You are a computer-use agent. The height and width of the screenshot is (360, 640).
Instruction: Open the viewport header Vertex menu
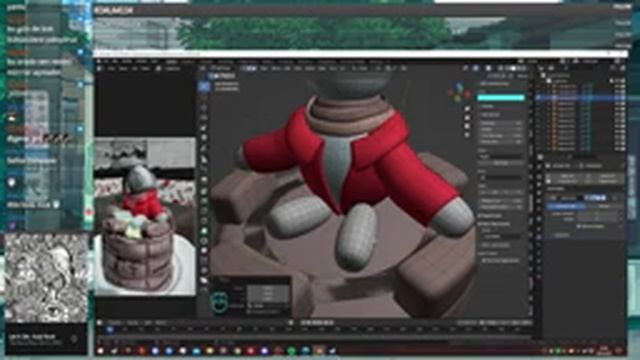(311, 68)
